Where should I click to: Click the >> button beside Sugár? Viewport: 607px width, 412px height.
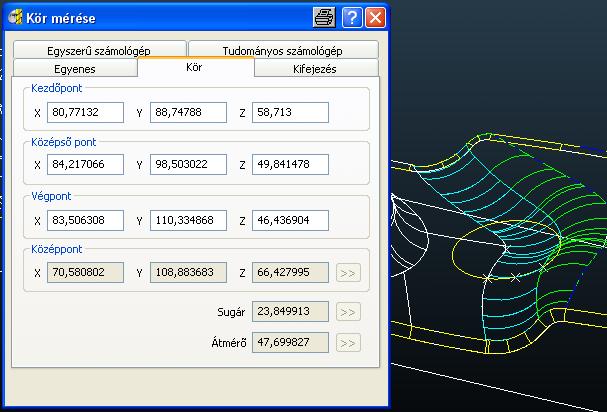point(348,312)
